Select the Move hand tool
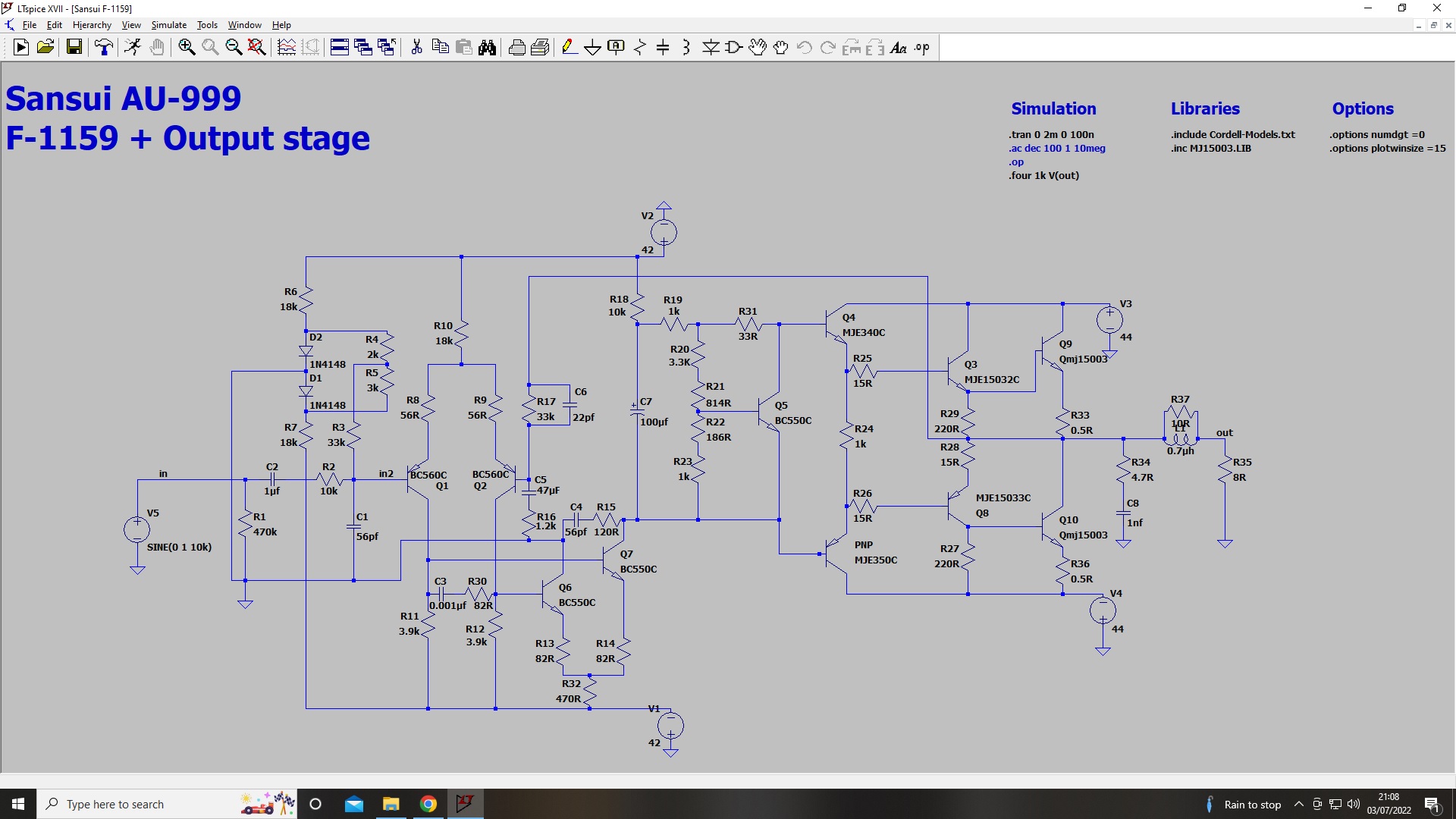1456x819 pixels. click(x=758, y=48)
